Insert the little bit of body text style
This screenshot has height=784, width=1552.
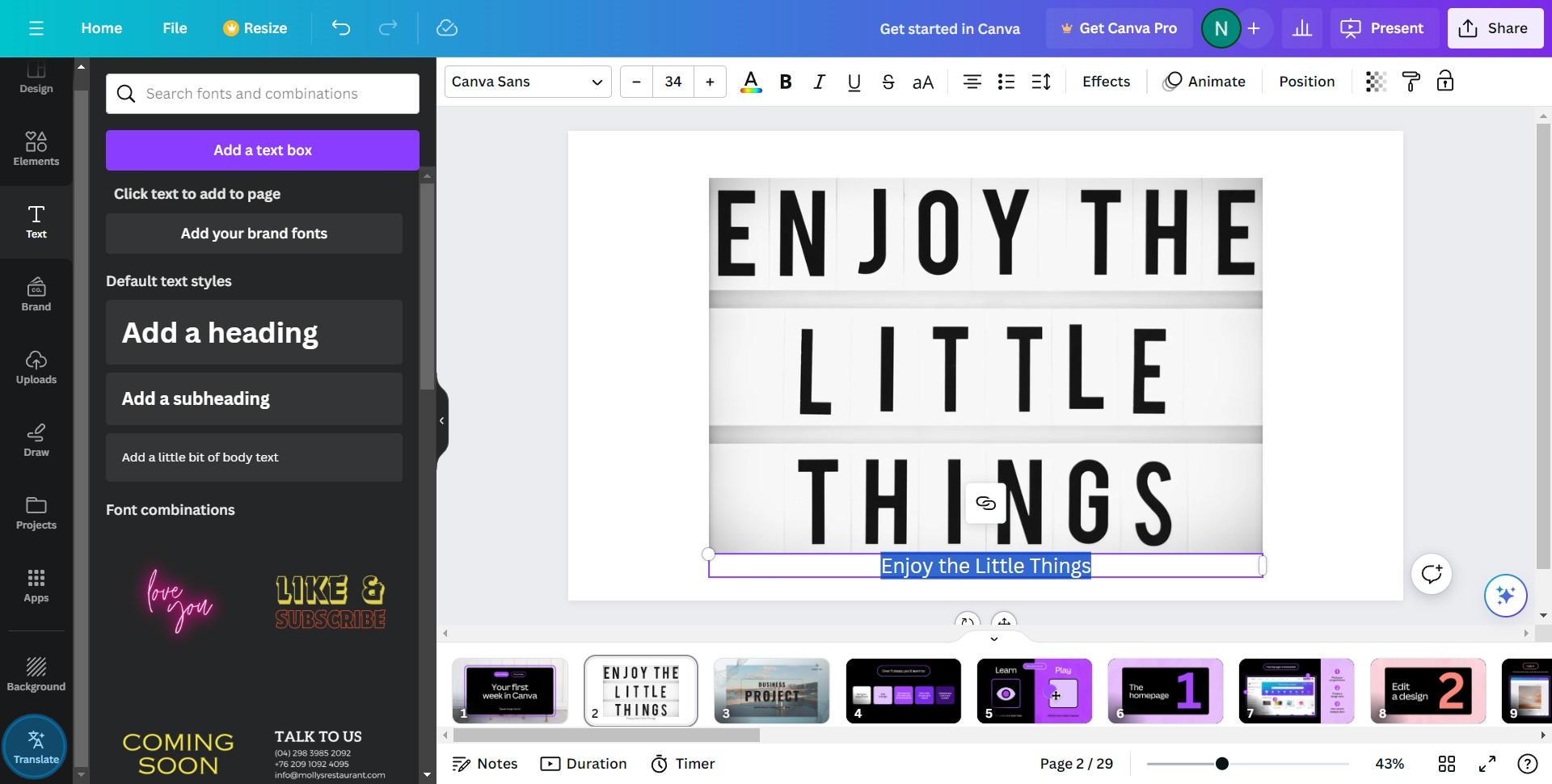254,457
